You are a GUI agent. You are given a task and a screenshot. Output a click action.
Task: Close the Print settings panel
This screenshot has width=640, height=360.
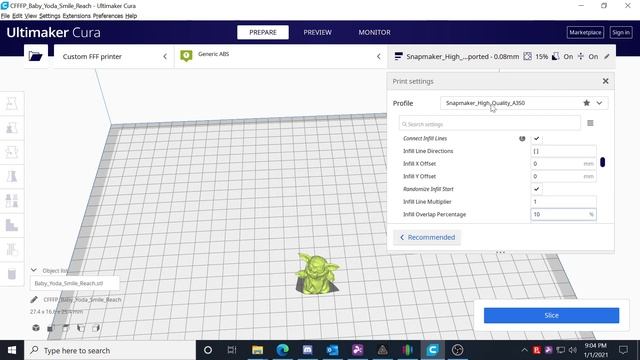click(x=606, y=81)
